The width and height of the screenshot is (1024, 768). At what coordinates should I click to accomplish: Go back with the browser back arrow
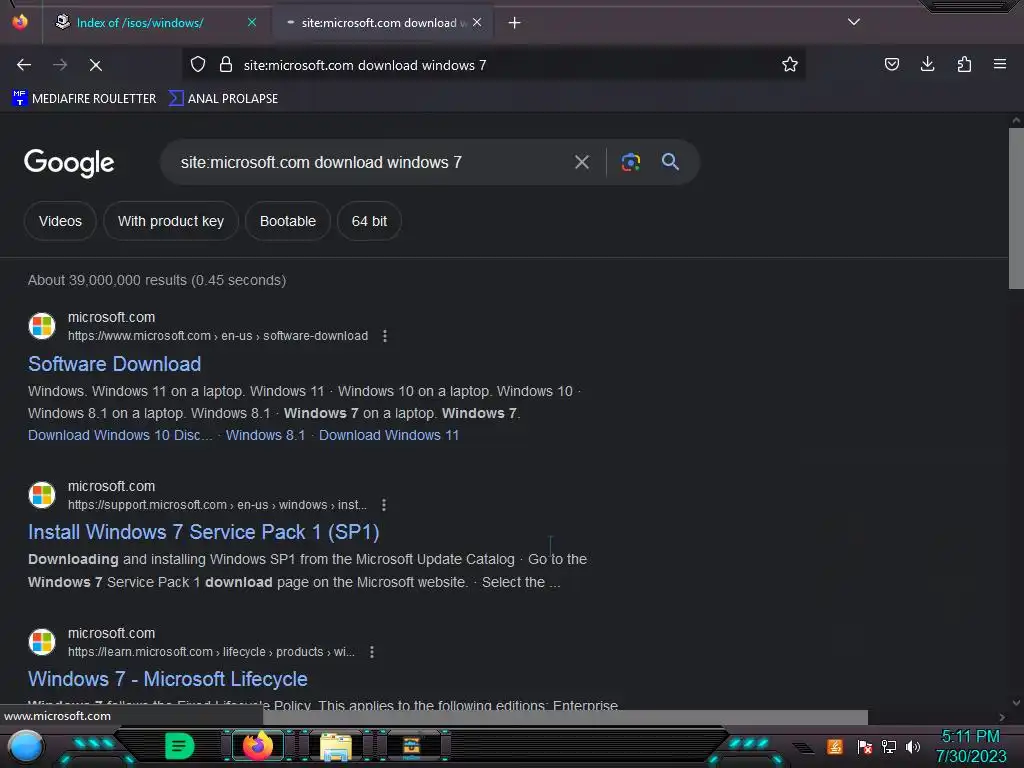click(x=24, y=65)
